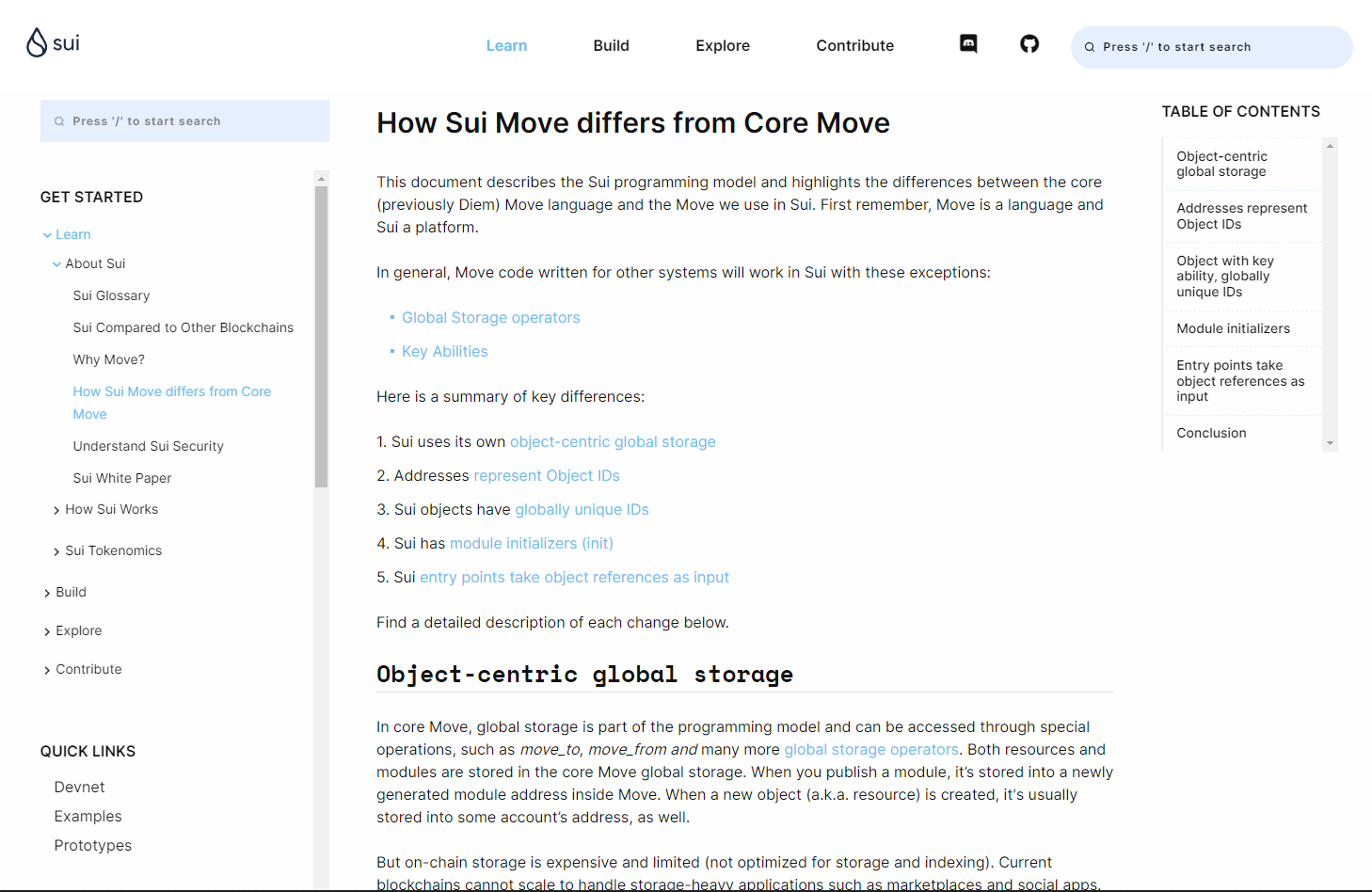Open Sui Compared to Other Blockchains
This screenshot has height=892, width=1372.
point(183,327)
